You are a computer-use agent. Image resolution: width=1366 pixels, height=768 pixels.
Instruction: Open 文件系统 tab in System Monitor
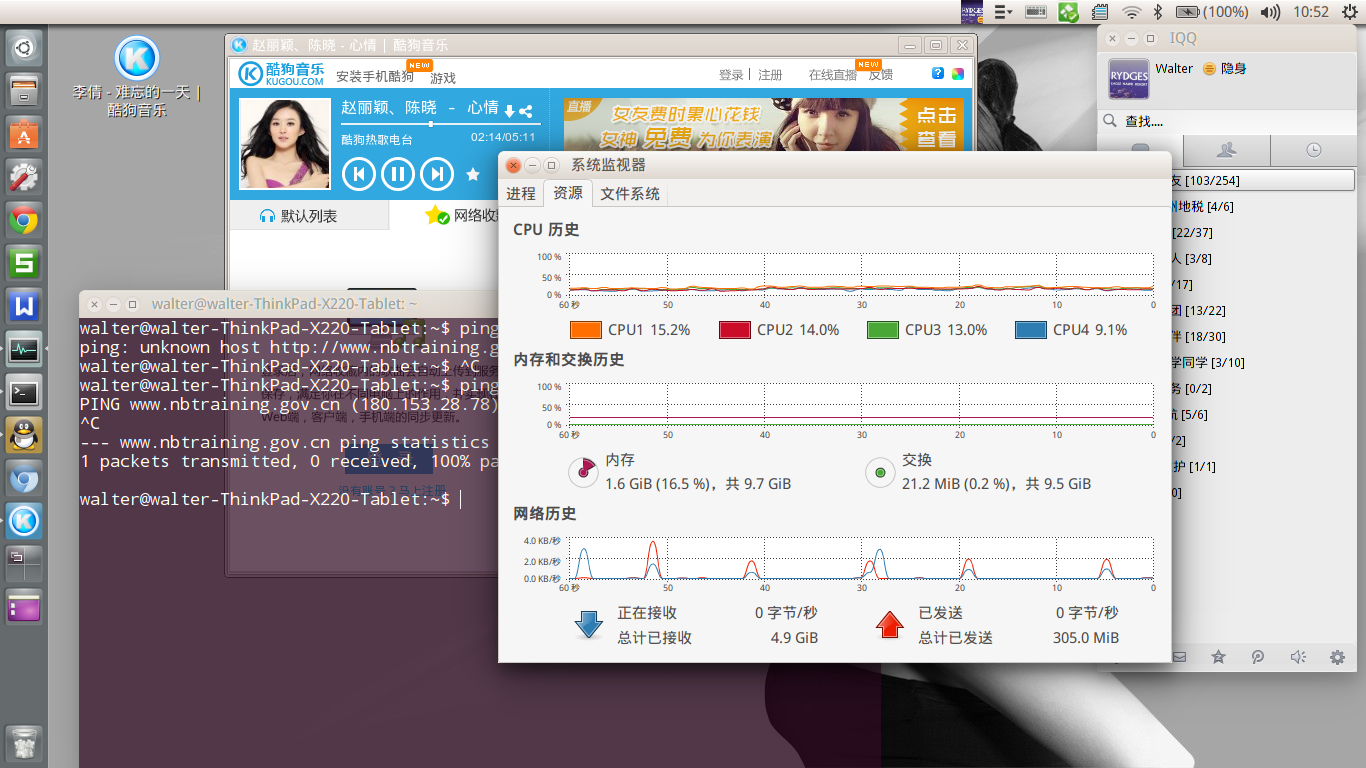(x=630, y=194)
